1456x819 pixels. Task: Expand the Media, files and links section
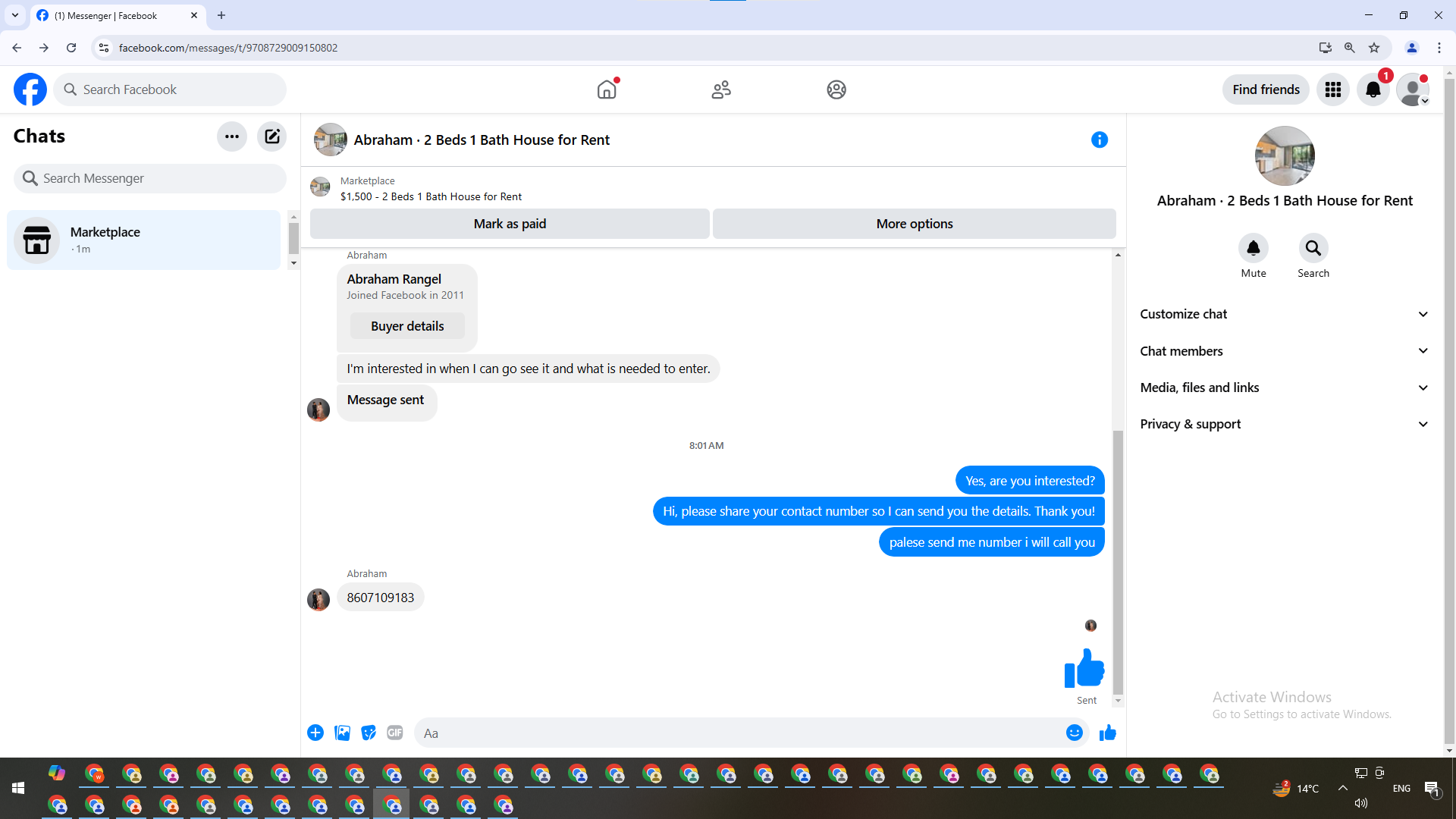point(1285,388)
